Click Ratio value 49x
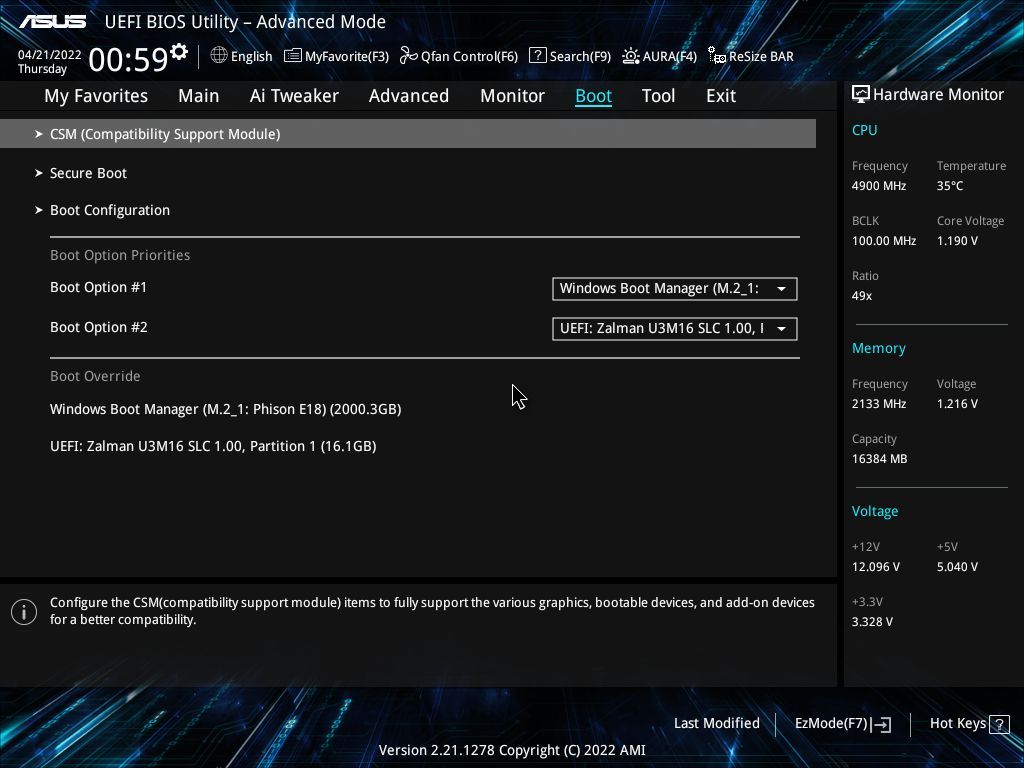Screen dimensions: 1024x768 pyautogui.click(x=861, y=296)
